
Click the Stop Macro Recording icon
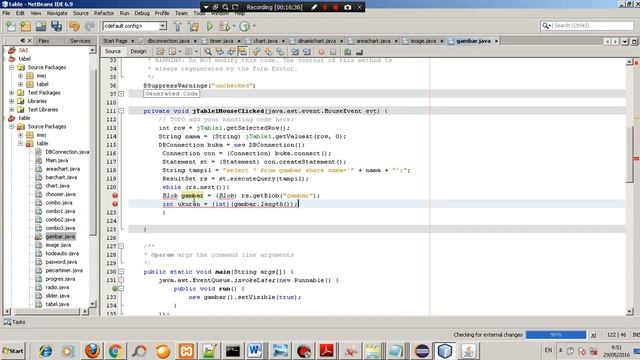pos(333,52)
